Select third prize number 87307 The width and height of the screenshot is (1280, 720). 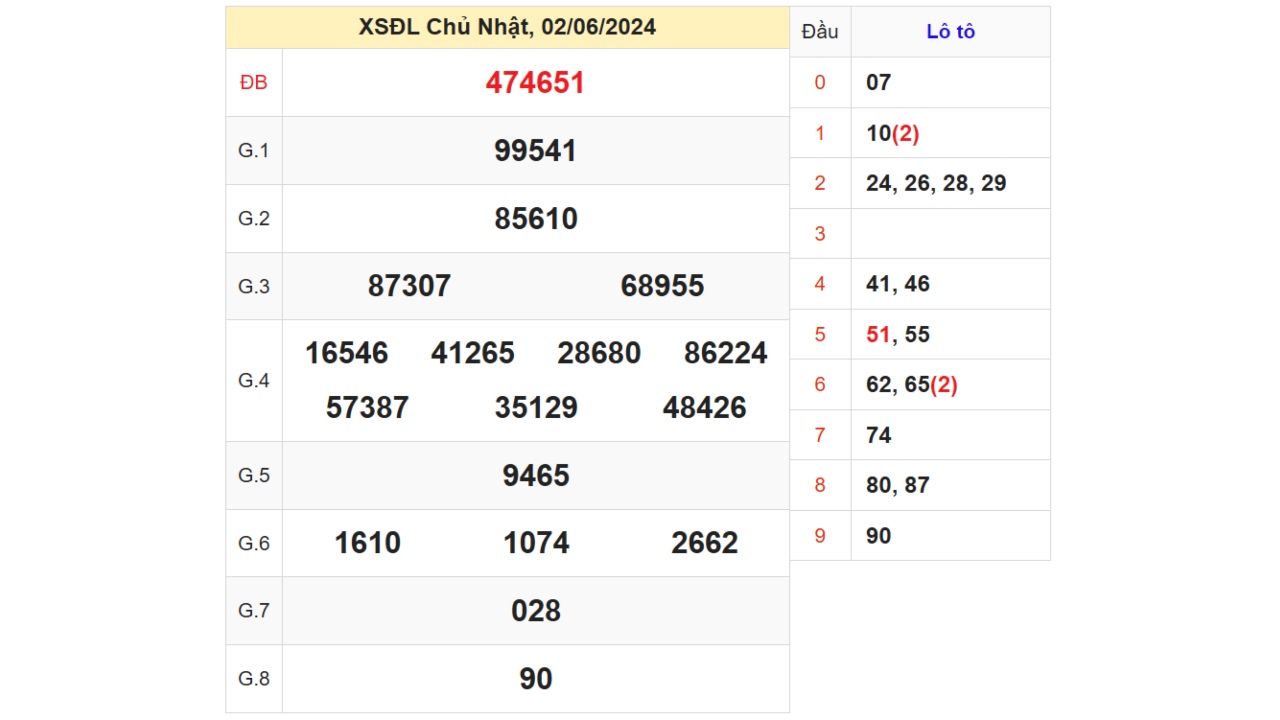coord(409,287)
